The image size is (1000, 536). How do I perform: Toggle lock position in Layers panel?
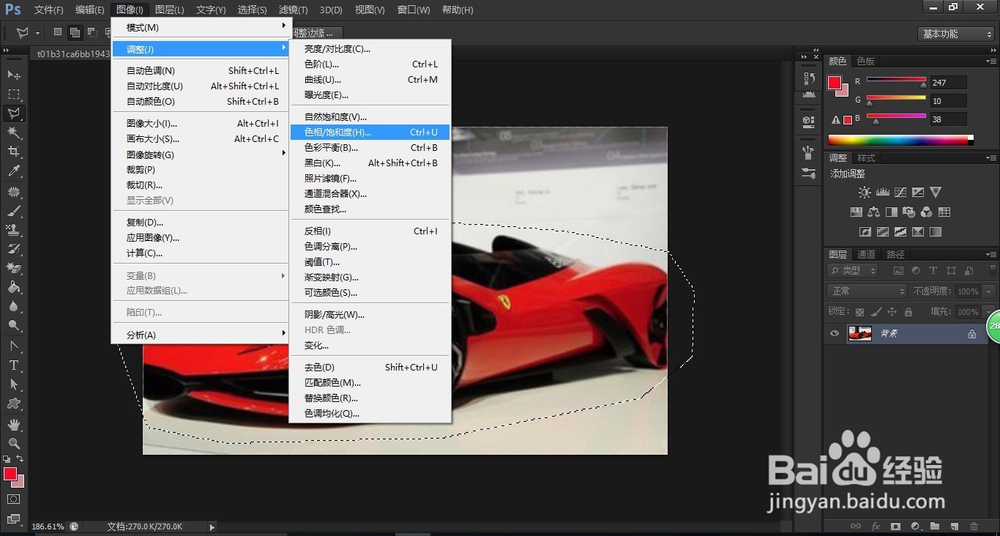pyautogui.click(x=892, y=312)
